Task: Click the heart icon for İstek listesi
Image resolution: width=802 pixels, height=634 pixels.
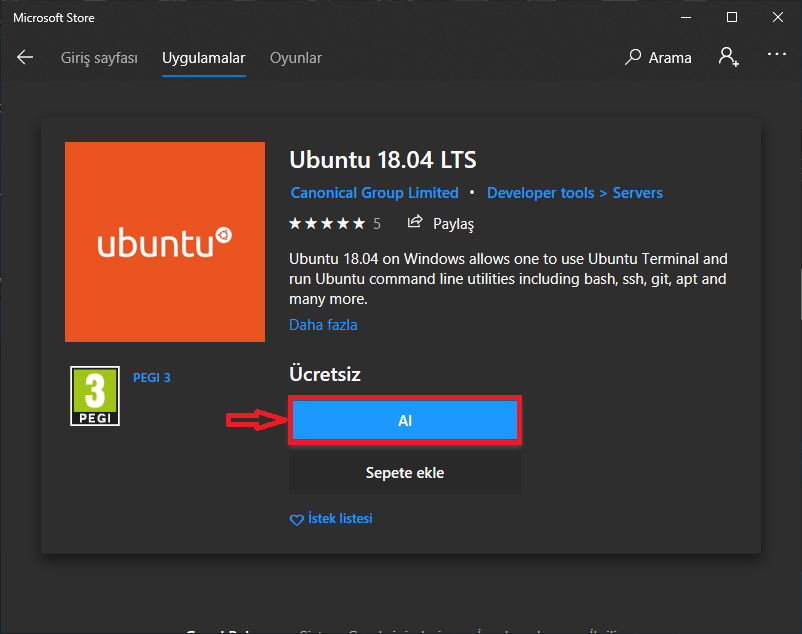Action: (x=296, y=520)
